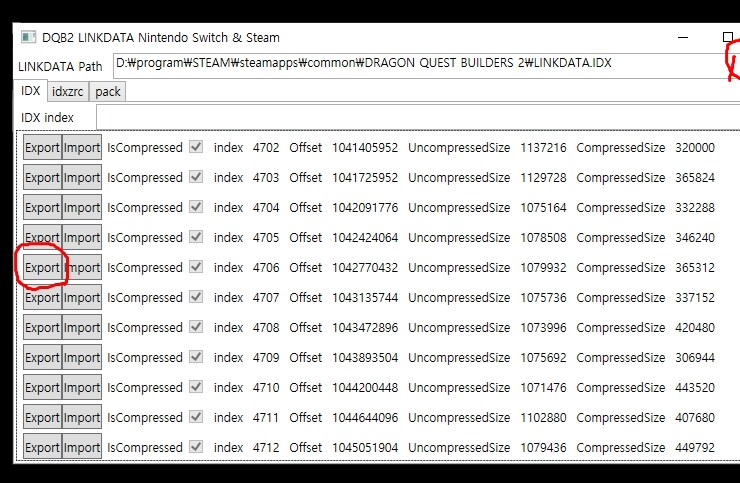Click the maximize window button
The height and width of the screenshot is (483, 740).
[728, 37]
